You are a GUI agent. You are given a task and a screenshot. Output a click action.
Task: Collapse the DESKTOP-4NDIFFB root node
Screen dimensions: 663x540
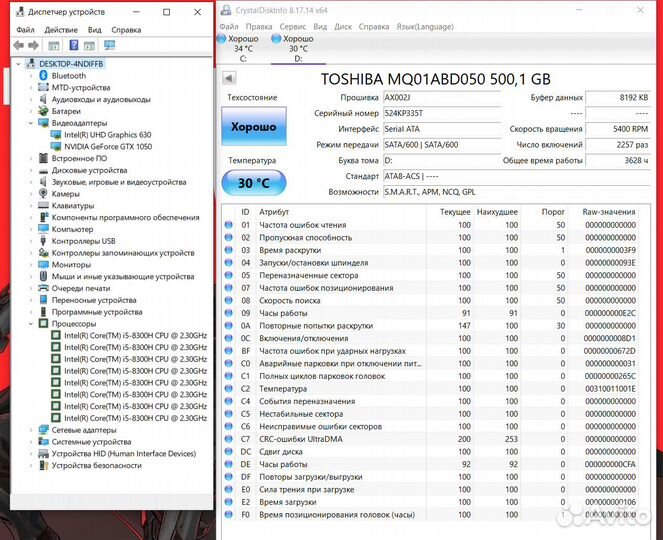(18, 64)
